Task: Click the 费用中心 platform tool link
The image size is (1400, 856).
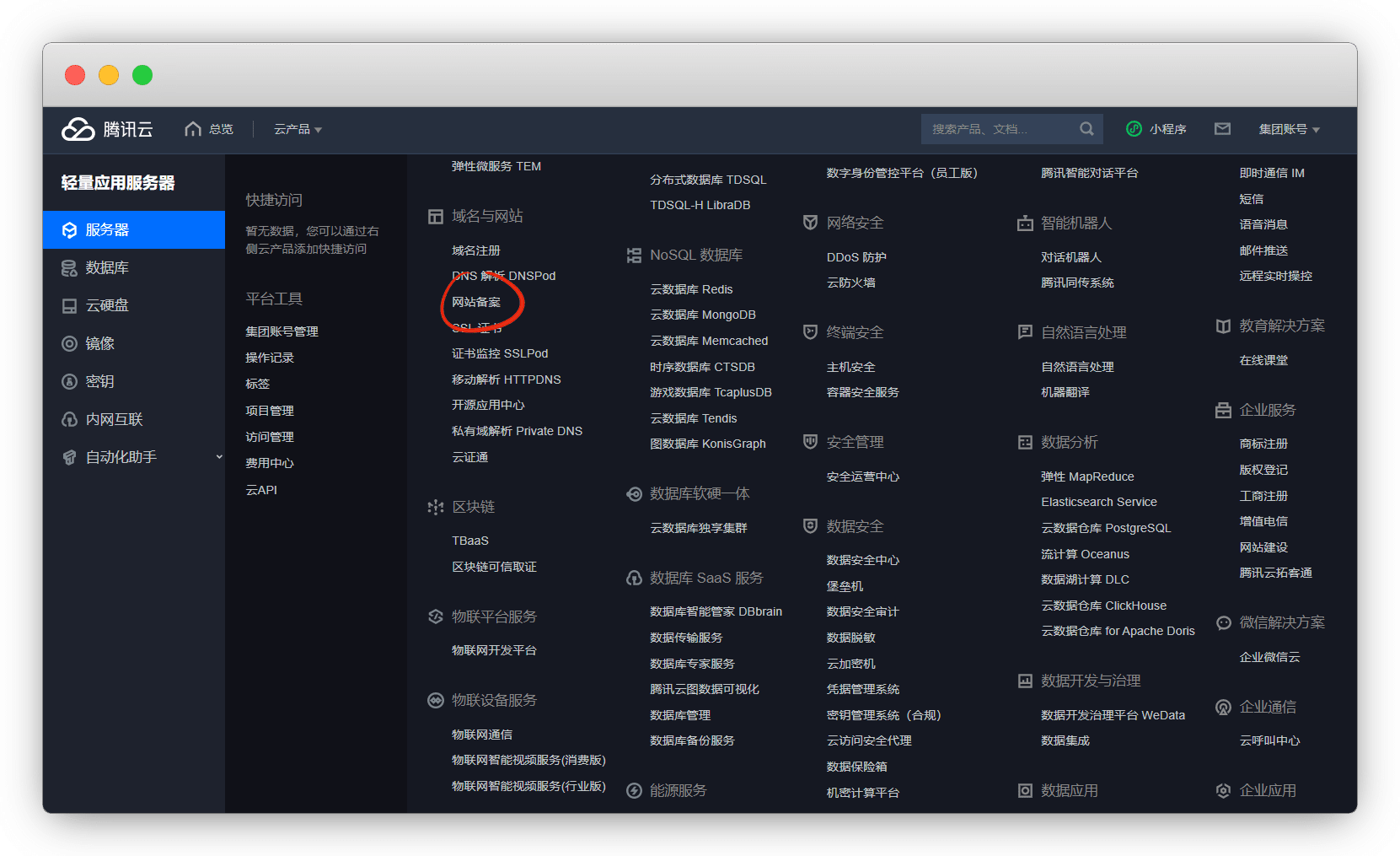Action: point(270,463)
